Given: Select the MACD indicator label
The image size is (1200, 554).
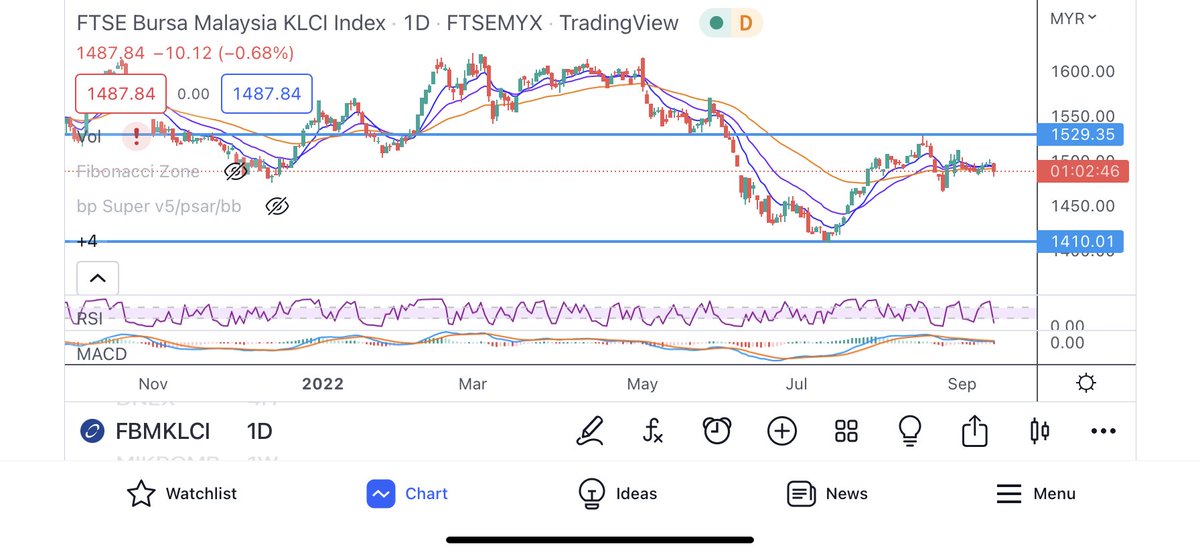Looking at the screenshot, I should point(102,354).
